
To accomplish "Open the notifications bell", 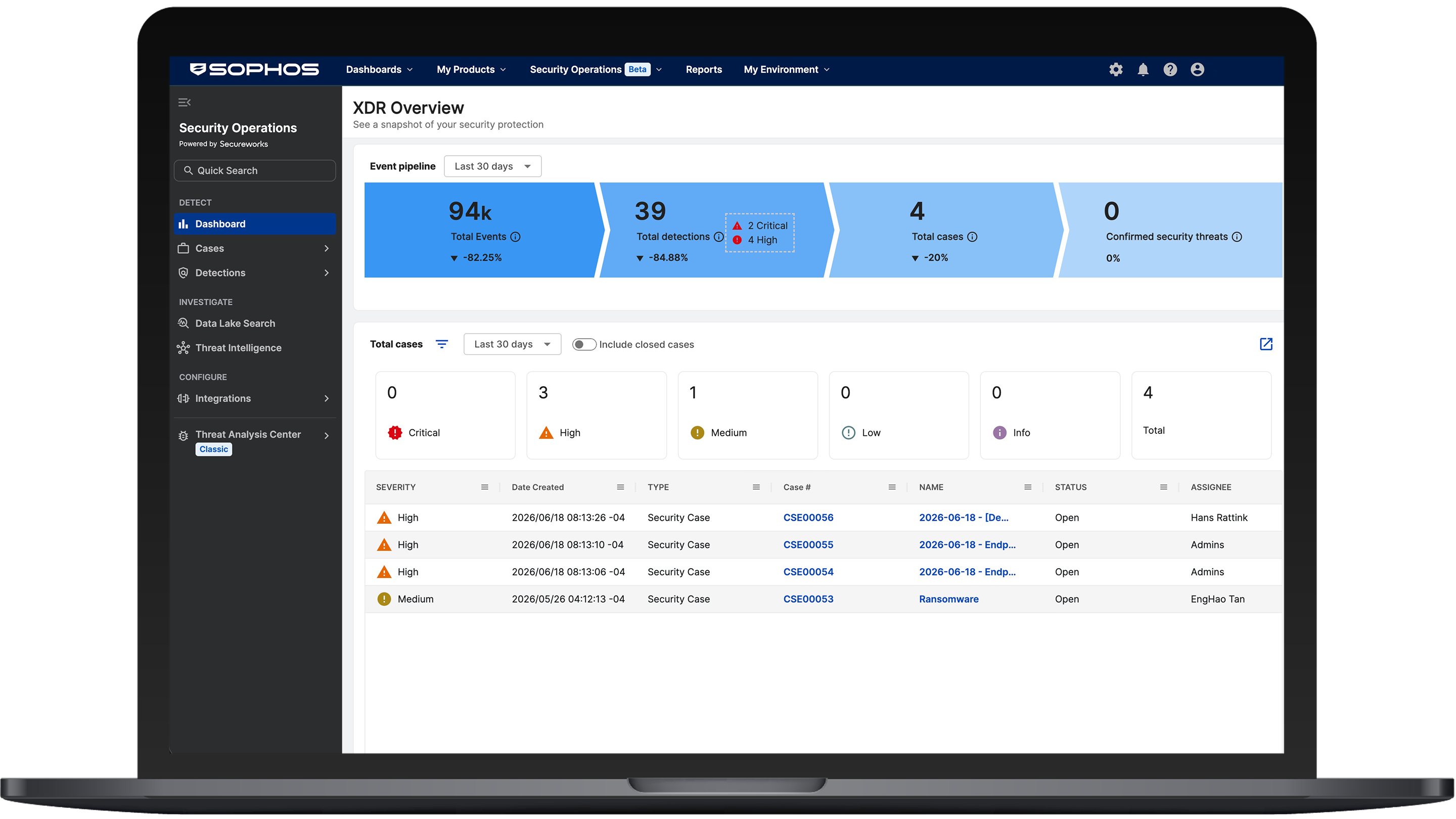I will (x=1143, y=70).
